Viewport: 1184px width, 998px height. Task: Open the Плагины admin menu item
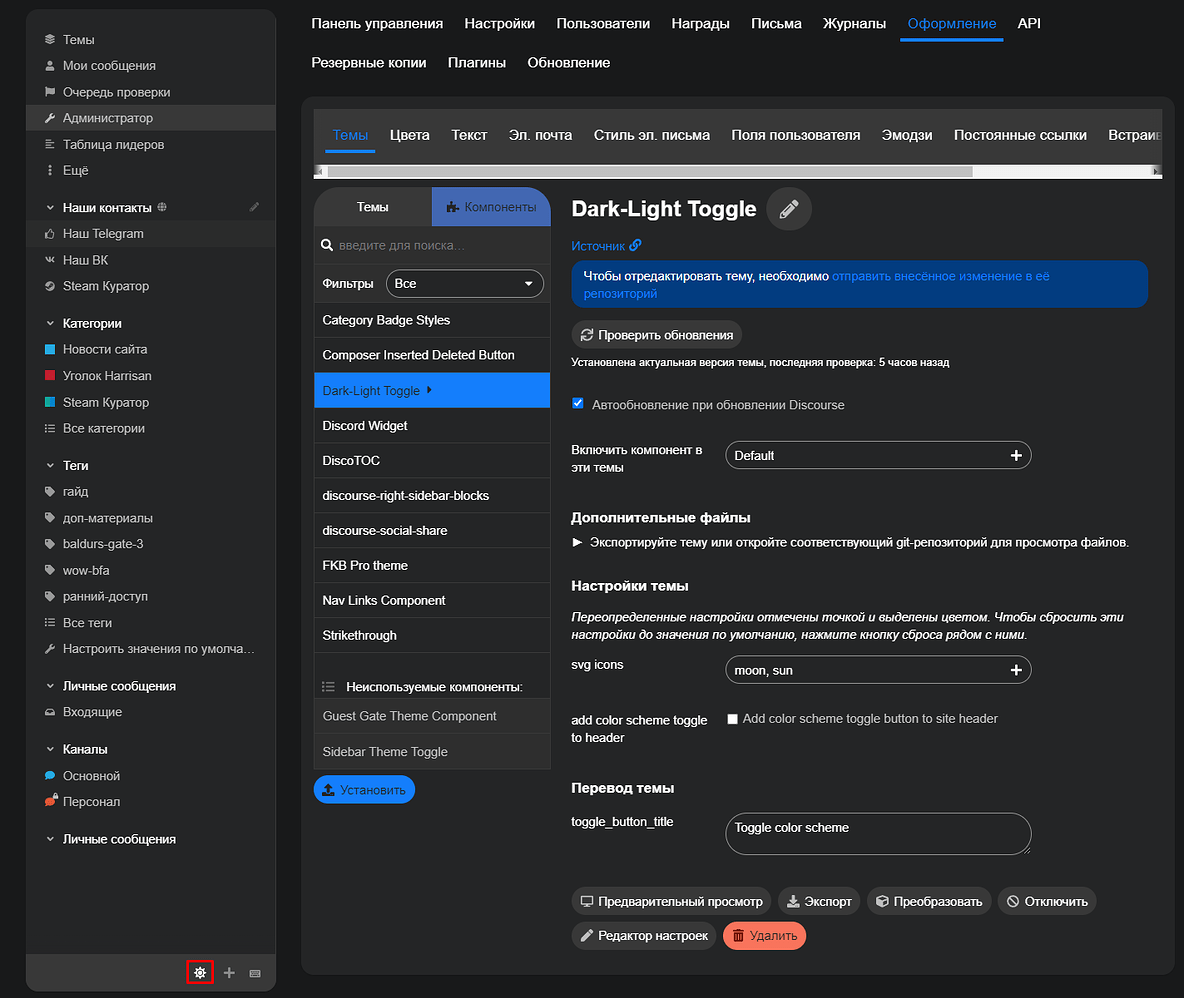click(x=476, y=62)
